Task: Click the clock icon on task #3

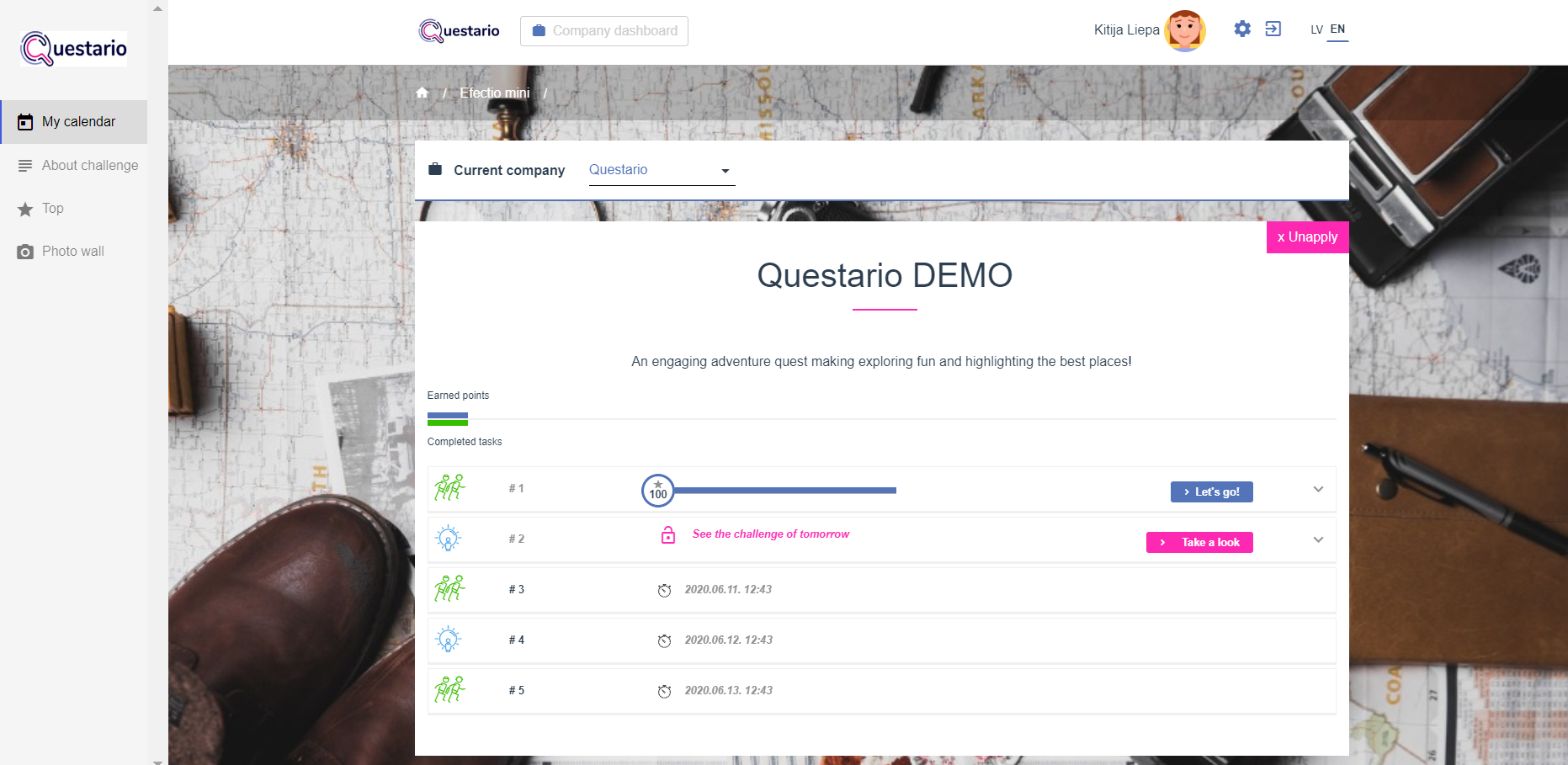Action: [664, 590]
